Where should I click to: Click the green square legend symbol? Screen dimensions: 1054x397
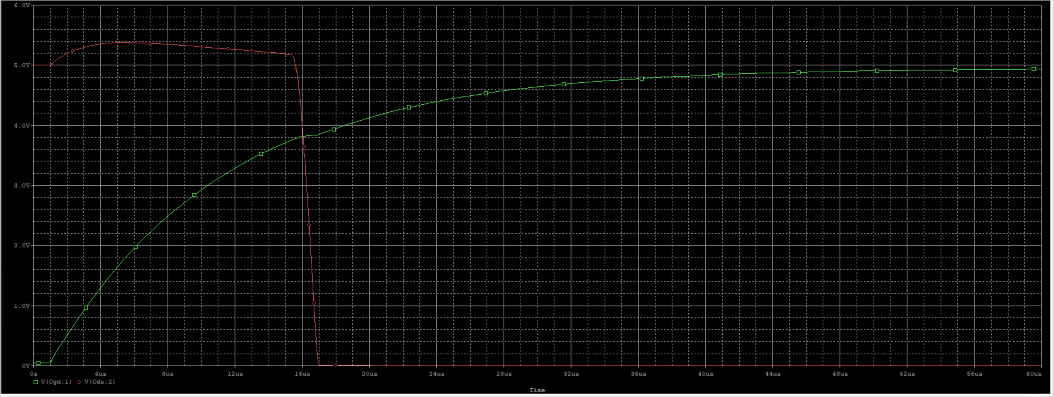[36, 382]
